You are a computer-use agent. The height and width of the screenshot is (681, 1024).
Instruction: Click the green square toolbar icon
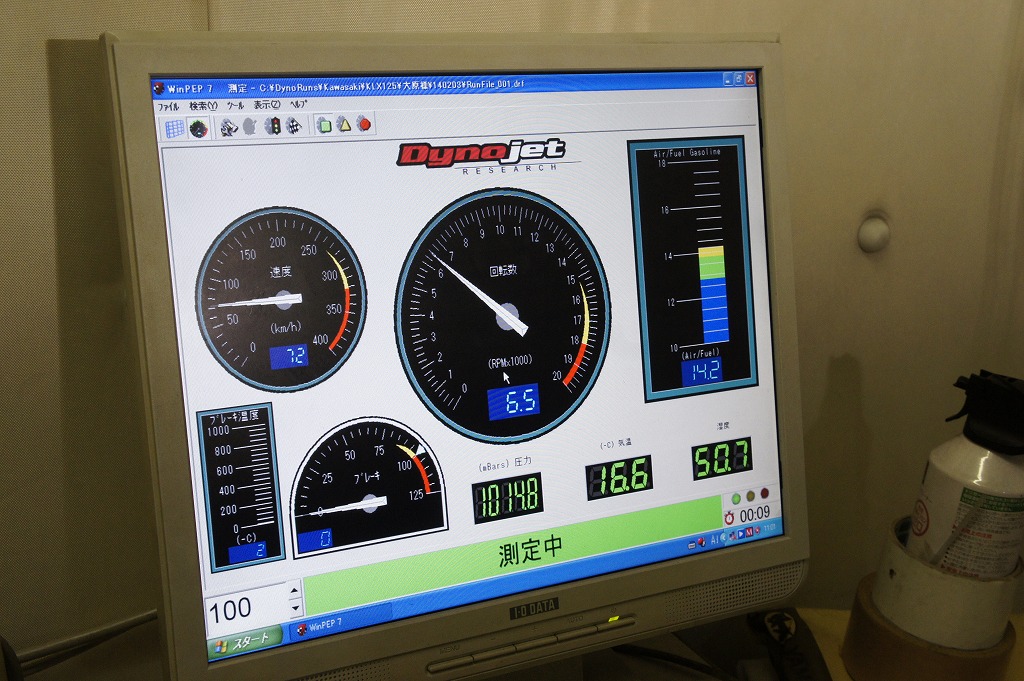tap(324, 124)
